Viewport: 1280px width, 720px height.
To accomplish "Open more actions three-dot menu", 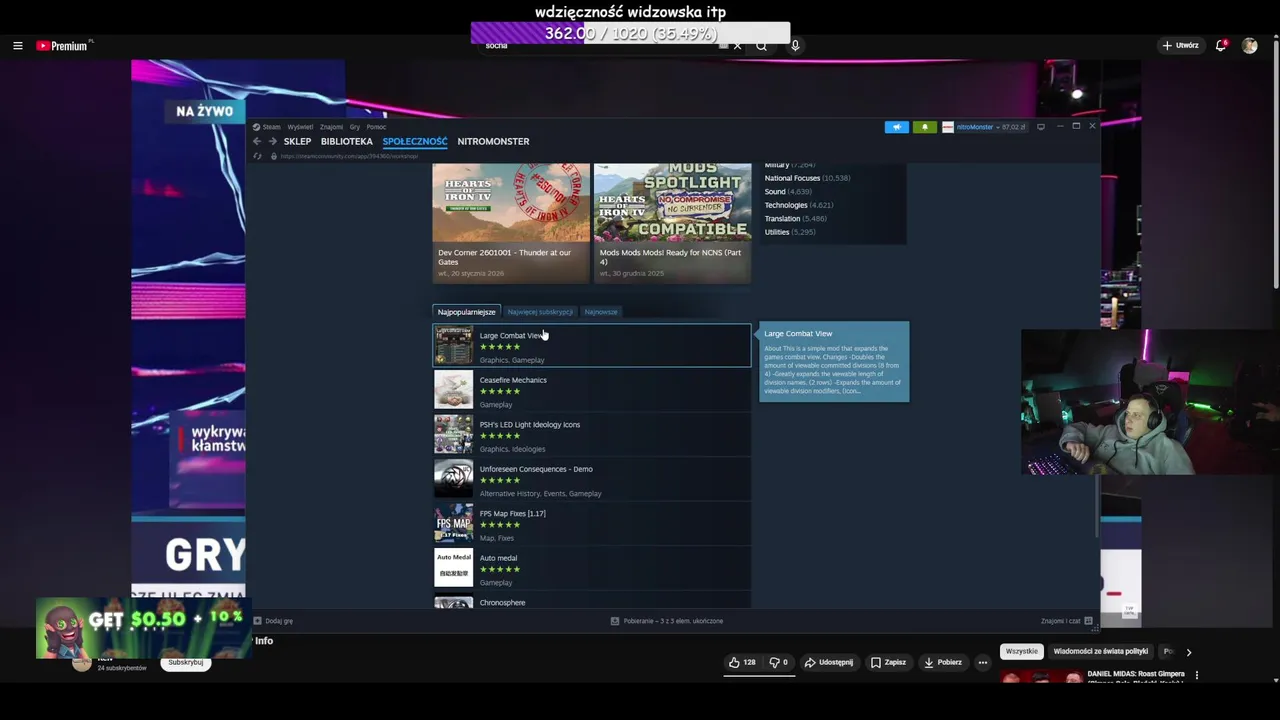I will pos(983,662).
